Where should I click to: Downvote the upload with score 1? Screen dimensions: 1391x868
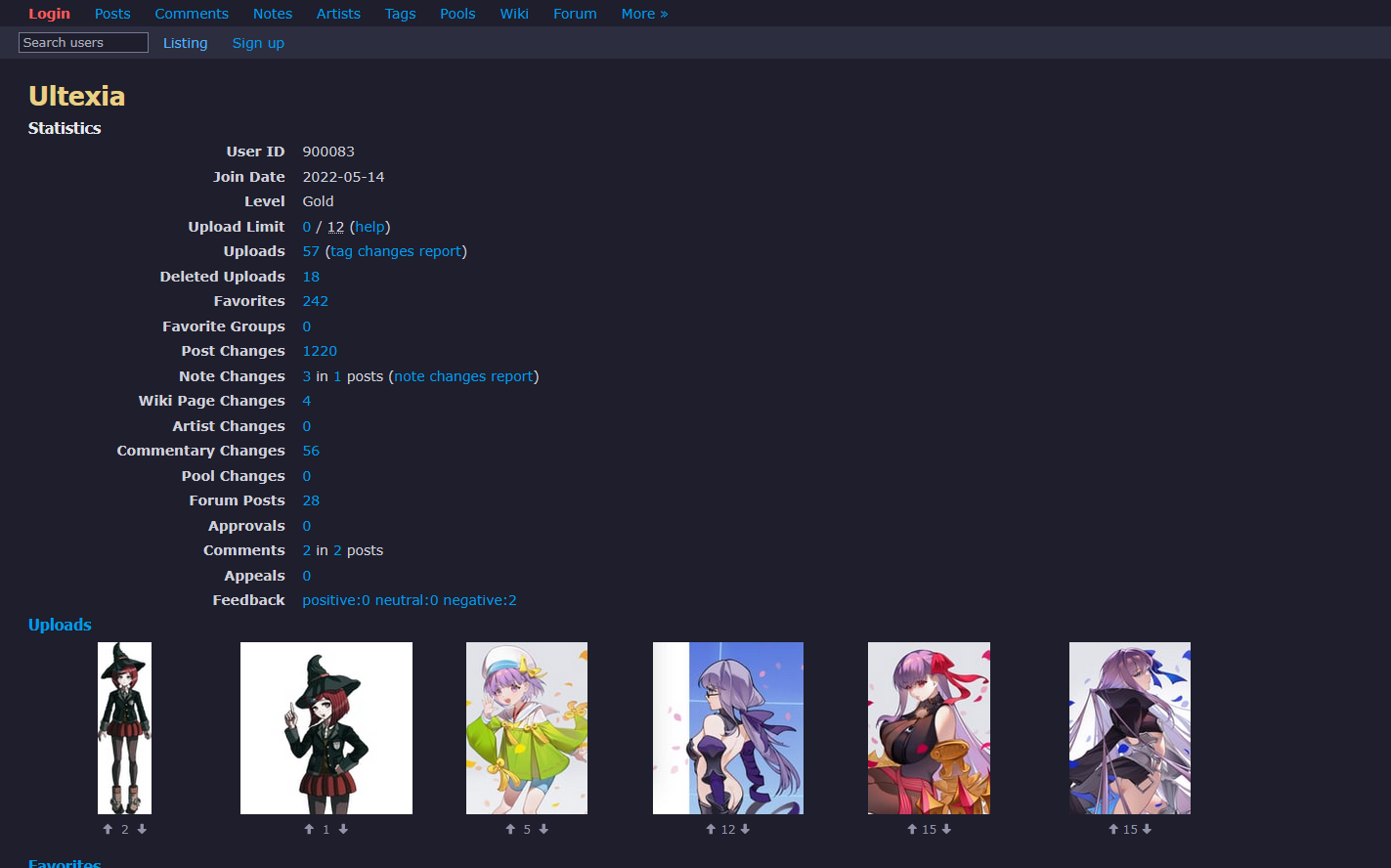click(x=343, y=829)
